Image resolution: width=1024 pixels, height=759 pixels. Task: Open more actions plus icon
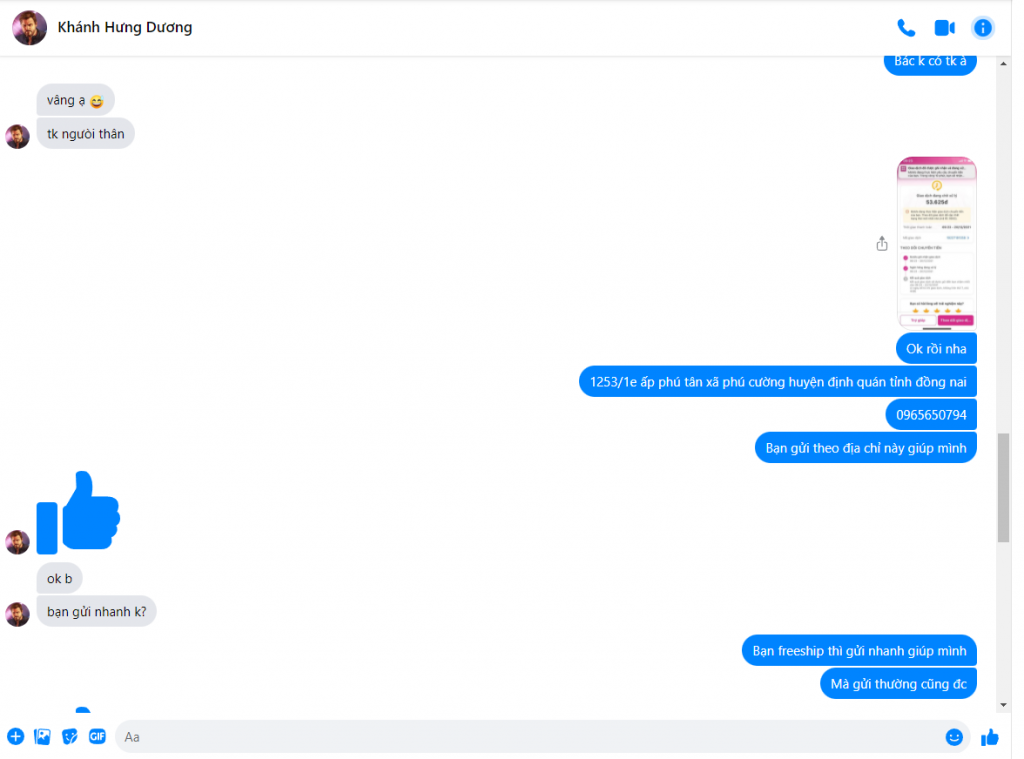point(16,737)
